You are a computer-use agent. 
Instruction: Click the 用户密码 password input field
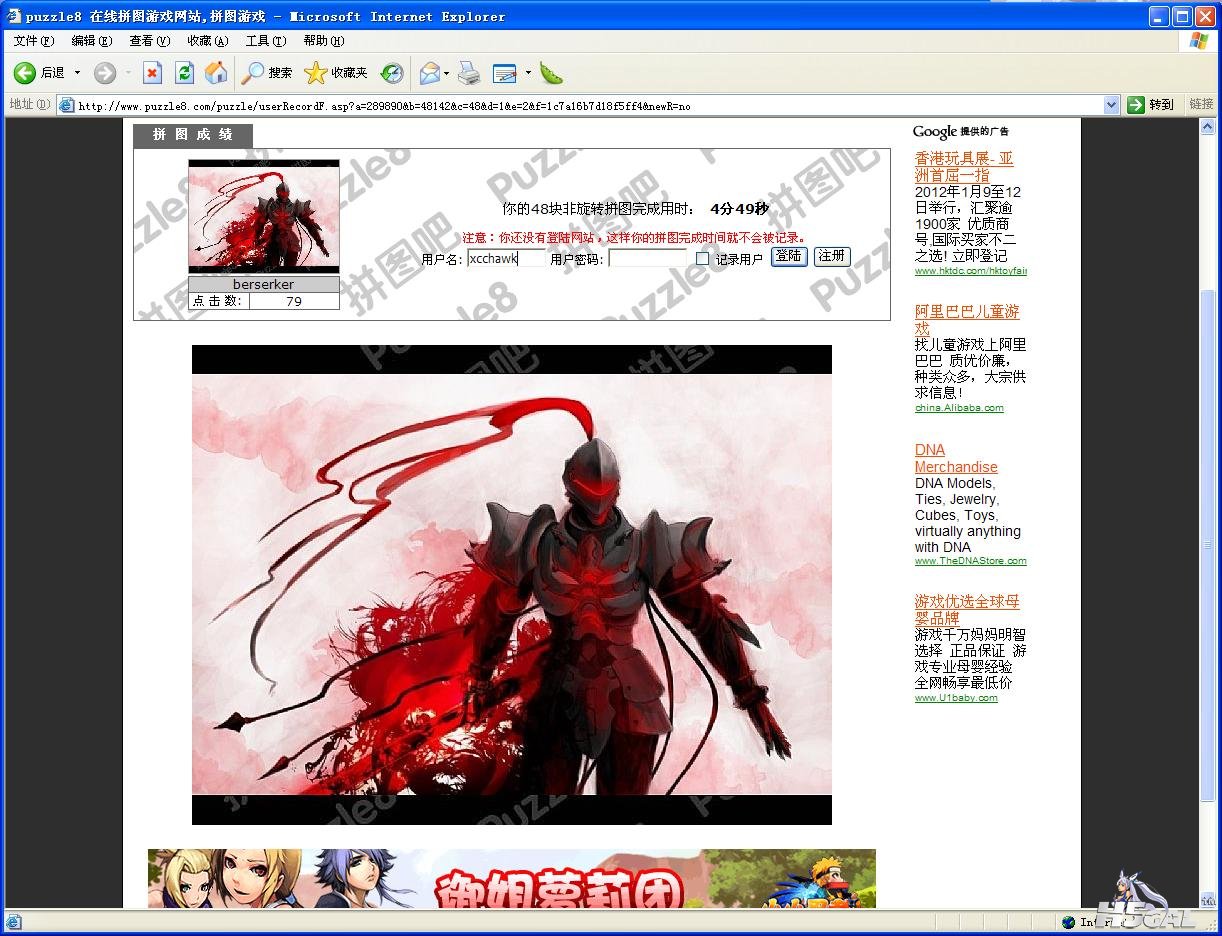[648, 259]
